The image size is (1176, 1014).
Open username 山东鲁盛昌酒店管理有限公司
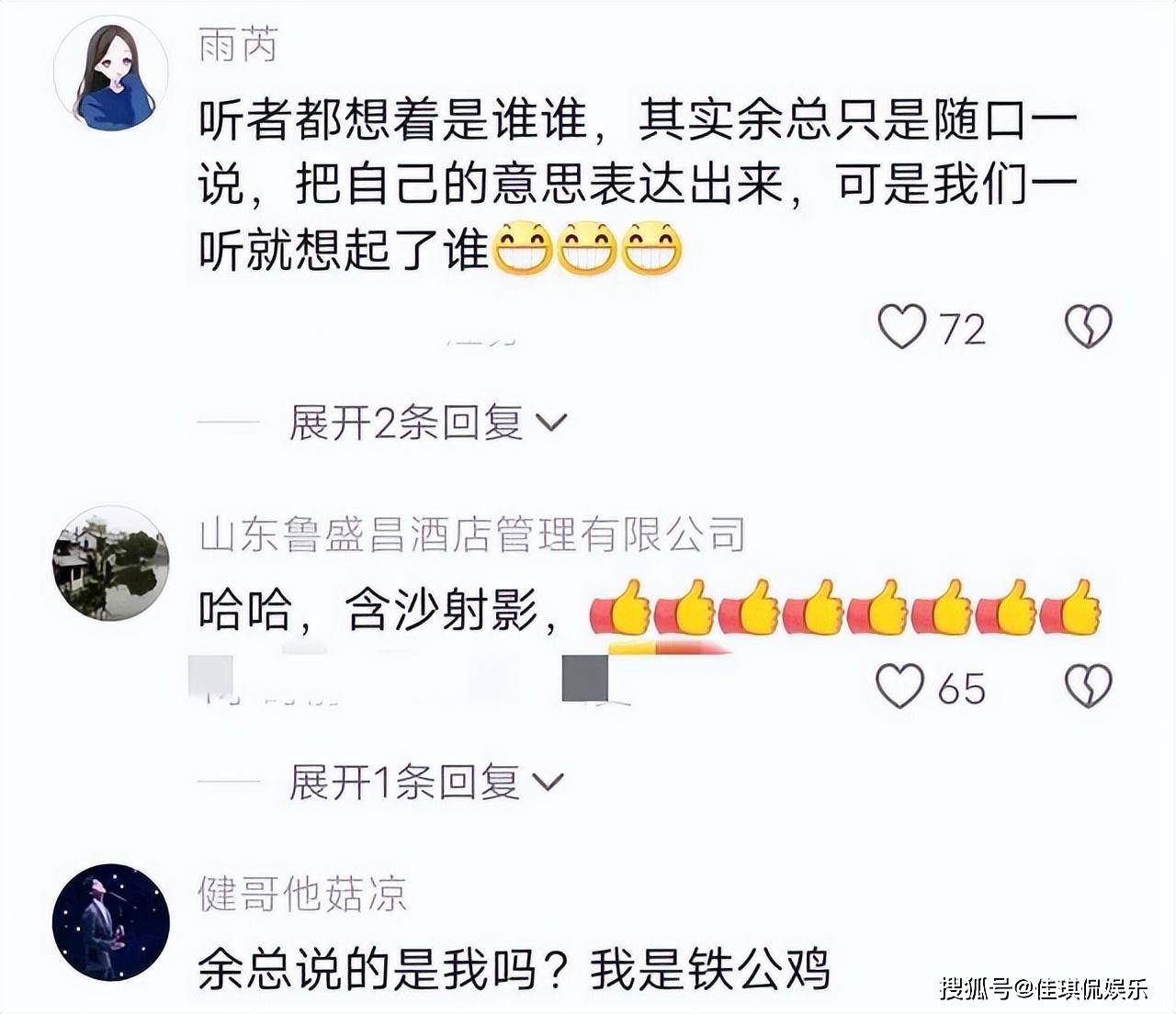471,535
